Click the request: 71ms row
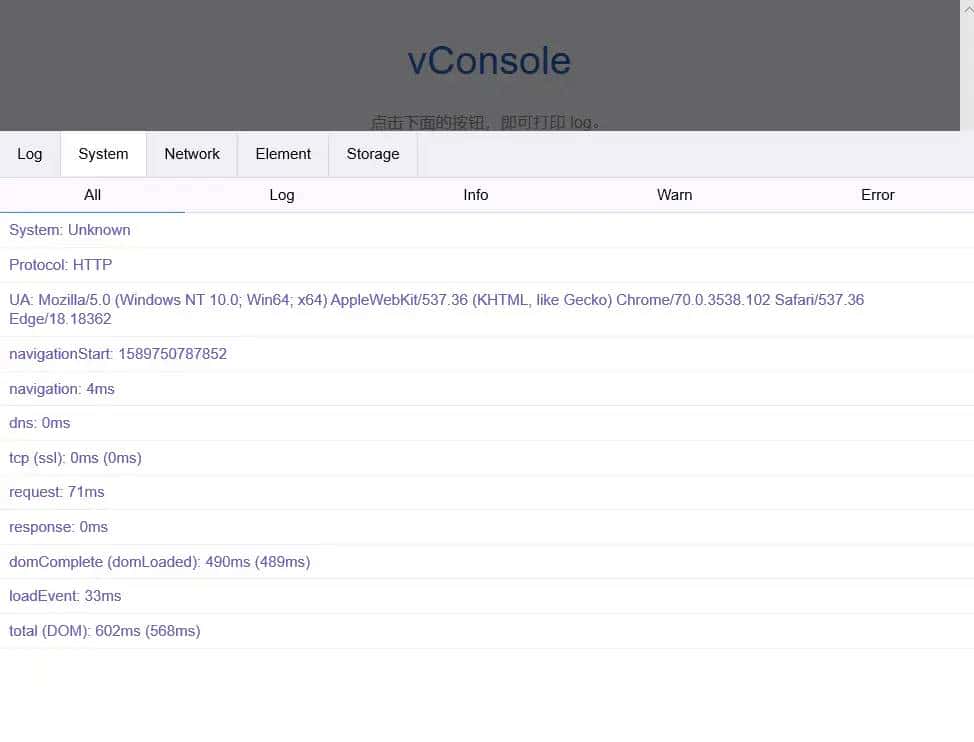Image resolution: width=974 pixels, height=742 pixels. (57, 492)
